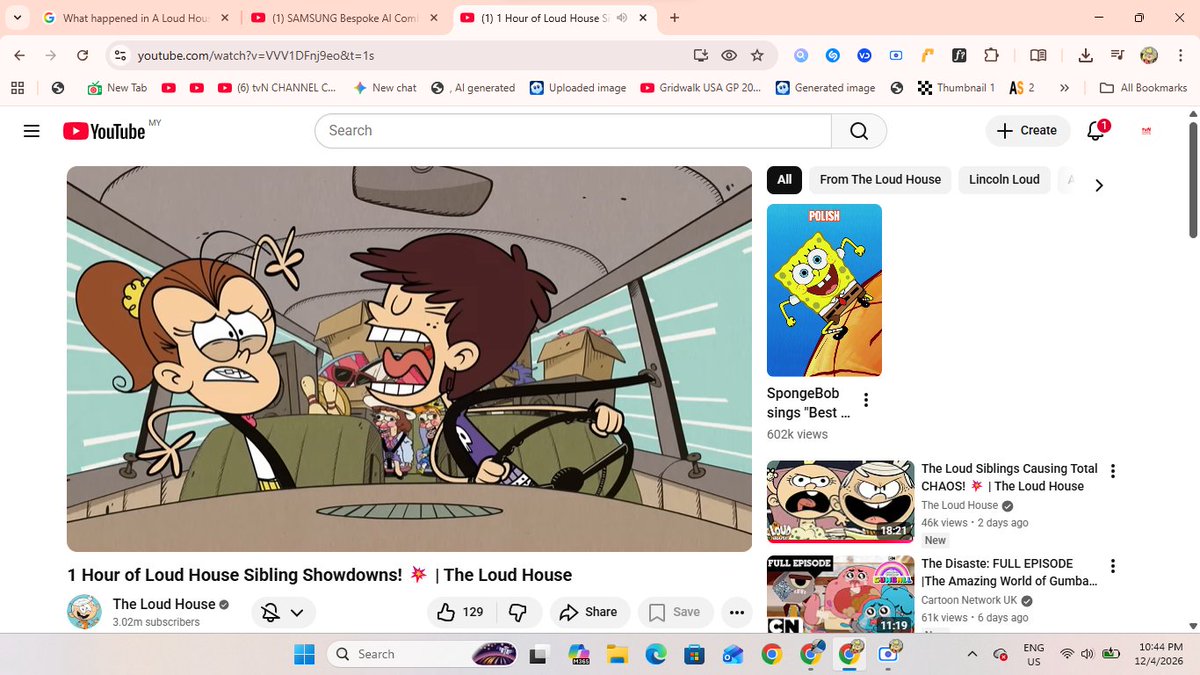Image resolution: width=1200 pixels, height=675 pixels.
Task: Open The Loud House channel name link
Action: (164, 604)
